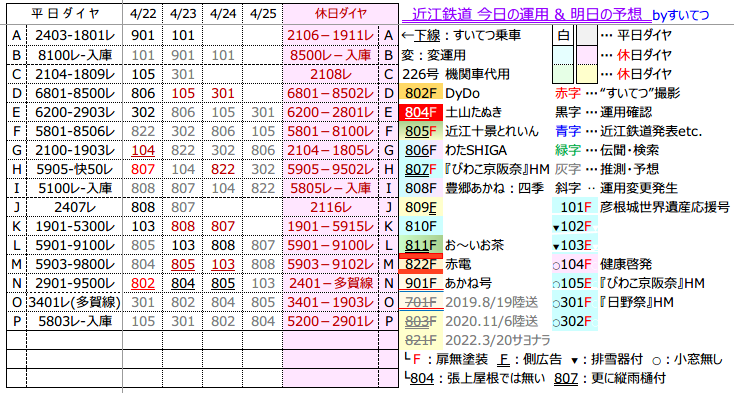Click the 6801-8502レ holiday service cell
Image resolution: width=734 pixels, height=393 pixels.
(330, 93)
